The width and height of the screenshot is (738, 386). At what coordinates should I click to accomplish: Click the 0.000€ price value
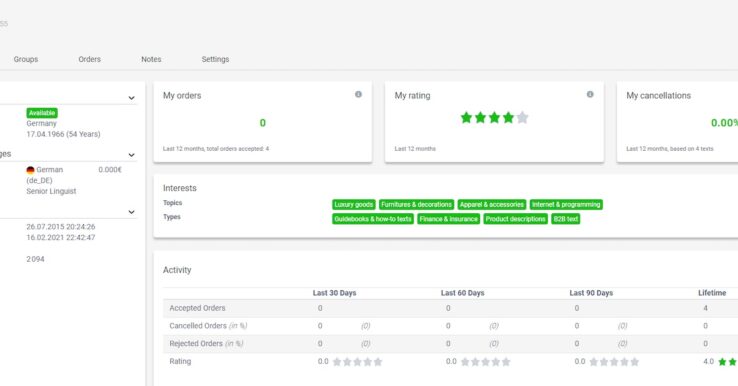coord(110,169)
